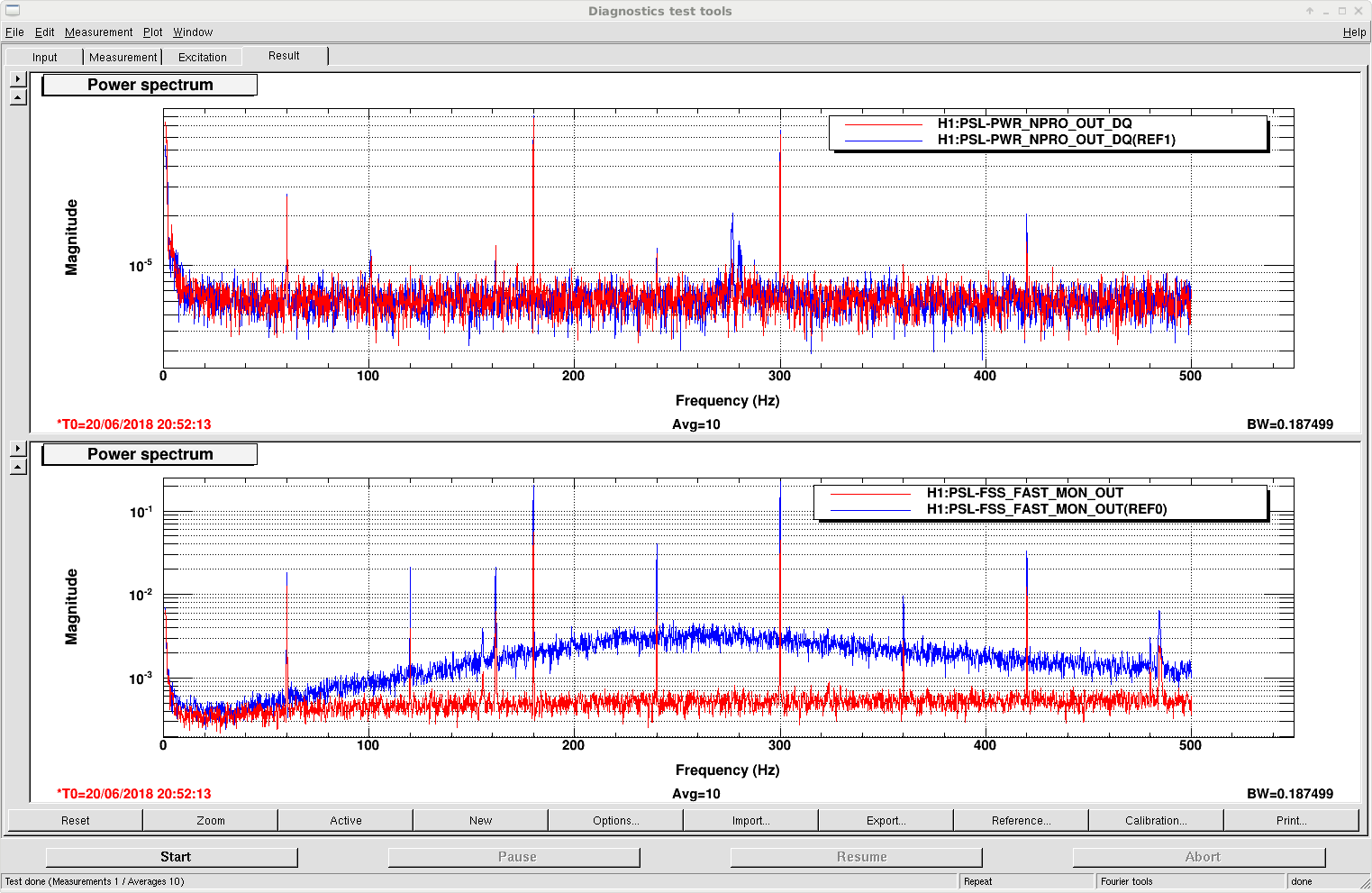Maximize the Diagnostics test tools window
The image size is (1372, 893).
(1342, 11)
